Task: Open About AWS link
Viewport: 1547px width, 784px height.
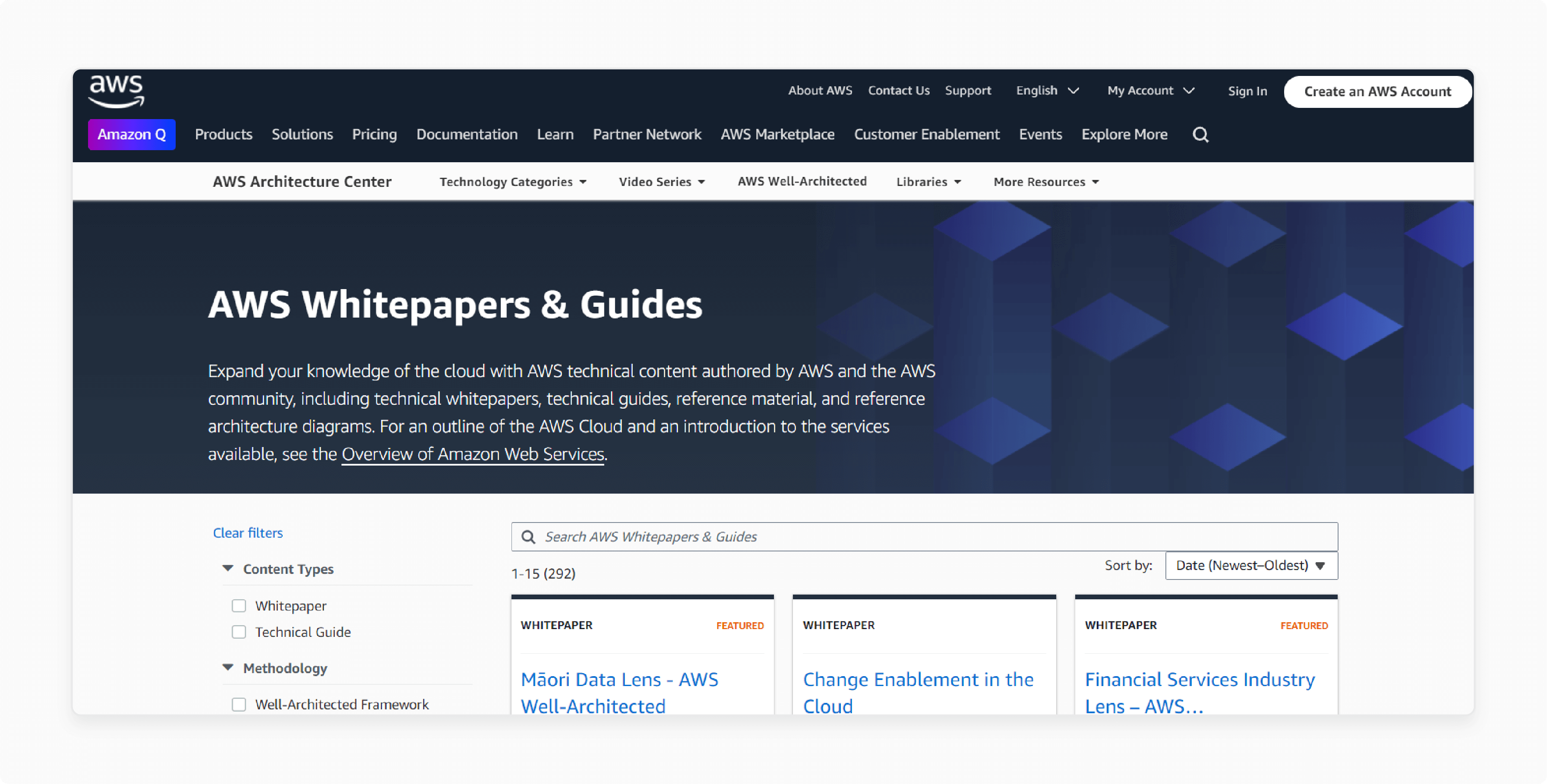Action: [x=820, y=91]
